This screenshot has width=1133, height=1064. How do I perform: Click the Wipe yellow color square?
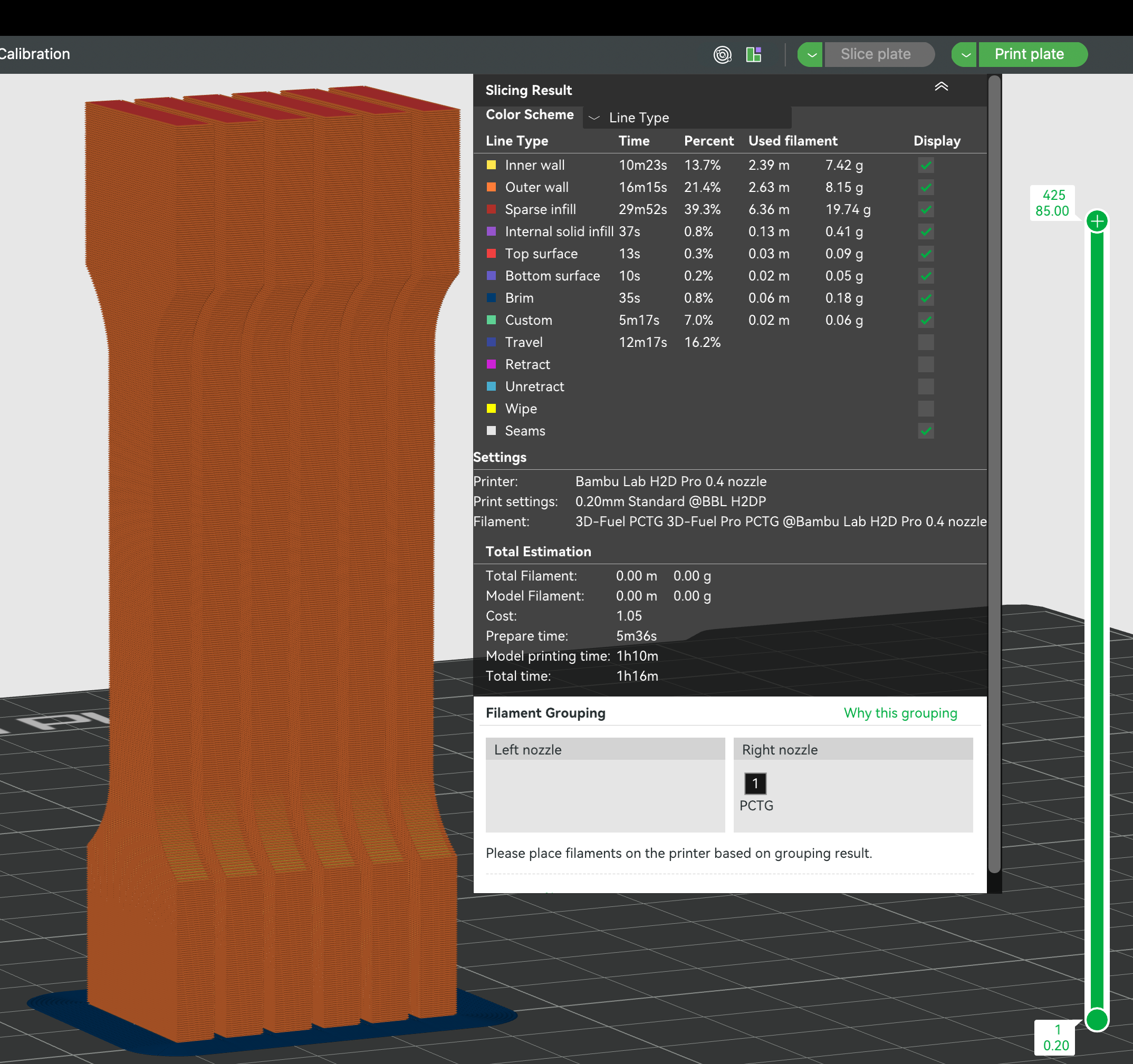click(491, 409)
